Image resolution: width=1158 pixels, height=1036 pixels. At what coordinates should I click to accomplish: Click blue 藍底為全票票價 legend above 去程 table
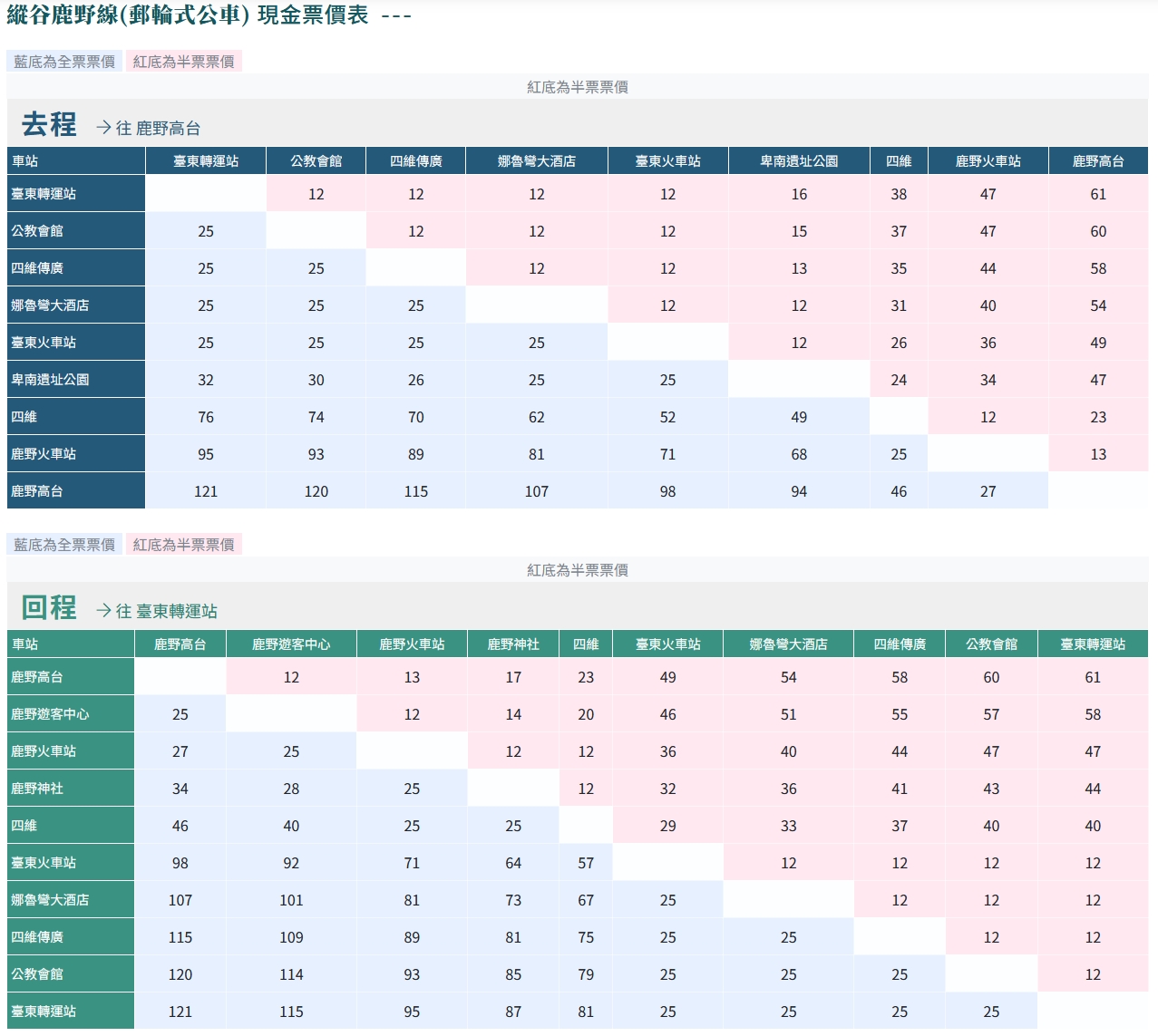coord(64,62)
